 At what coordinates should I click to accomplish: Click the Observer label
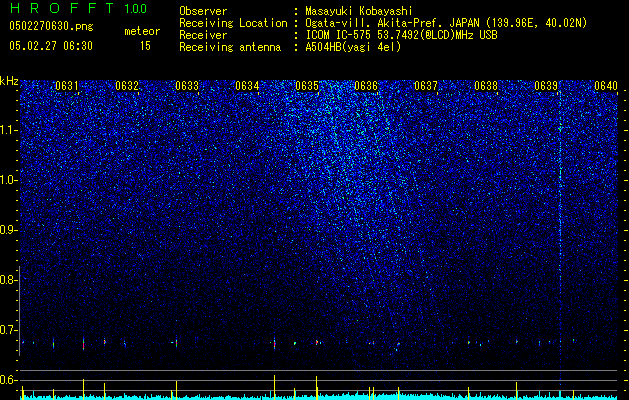click(203, 11)
